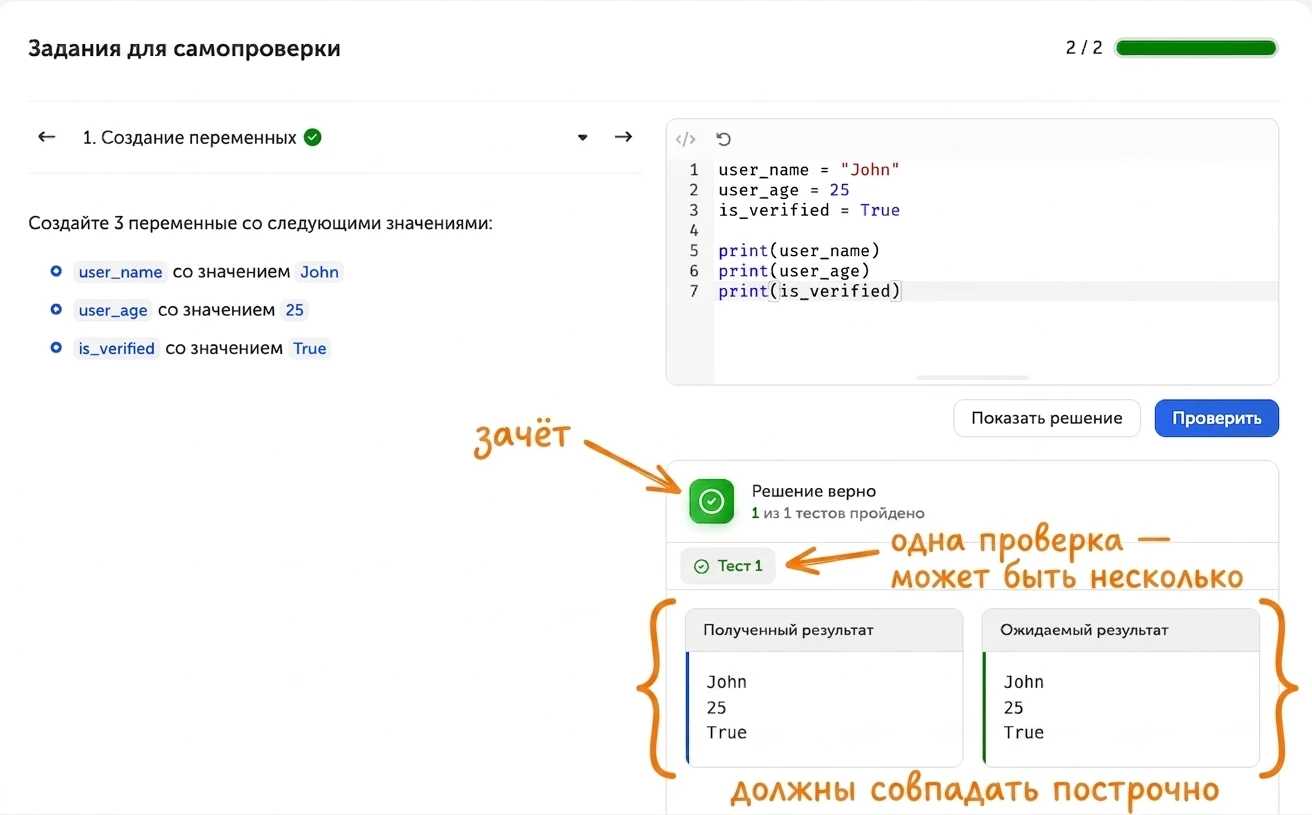The height and width of the screenshot is (815, 1312).
Task: Click the Проверить button
Action: [1217, 418]
